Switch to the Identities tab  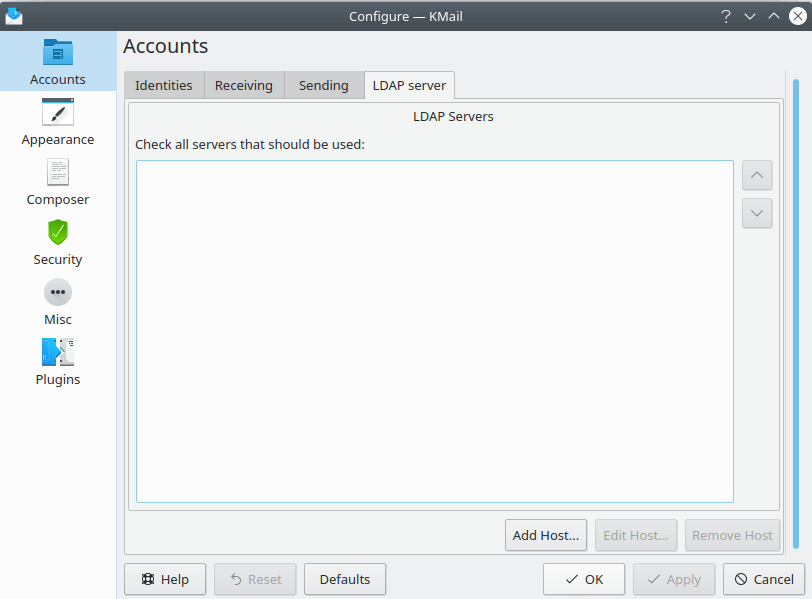(163, 85)
